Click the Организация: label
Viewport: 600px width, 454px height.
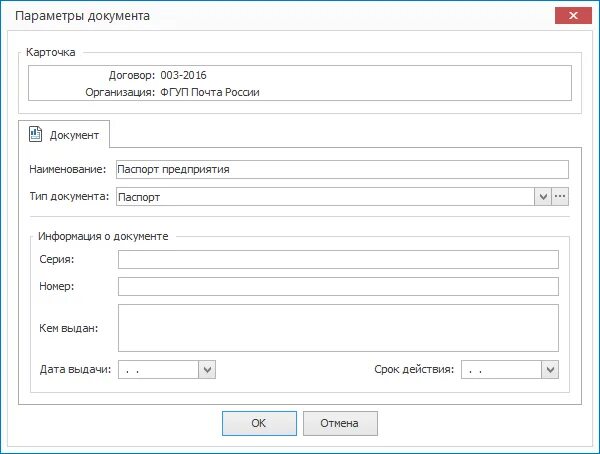click(120, 93)
